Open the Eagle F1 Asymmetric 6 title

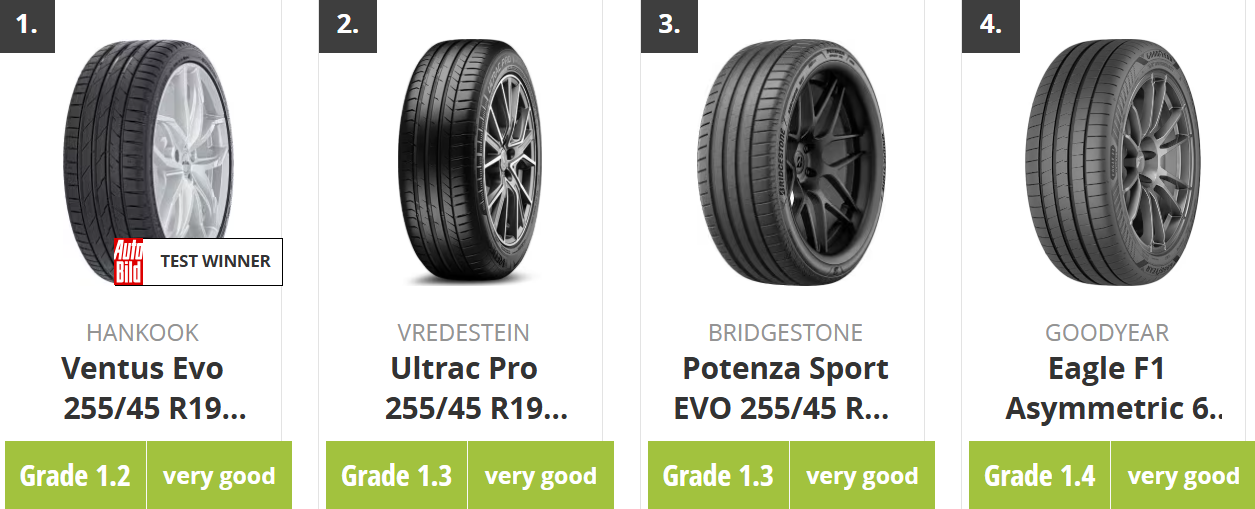[x=1107, y=388]
